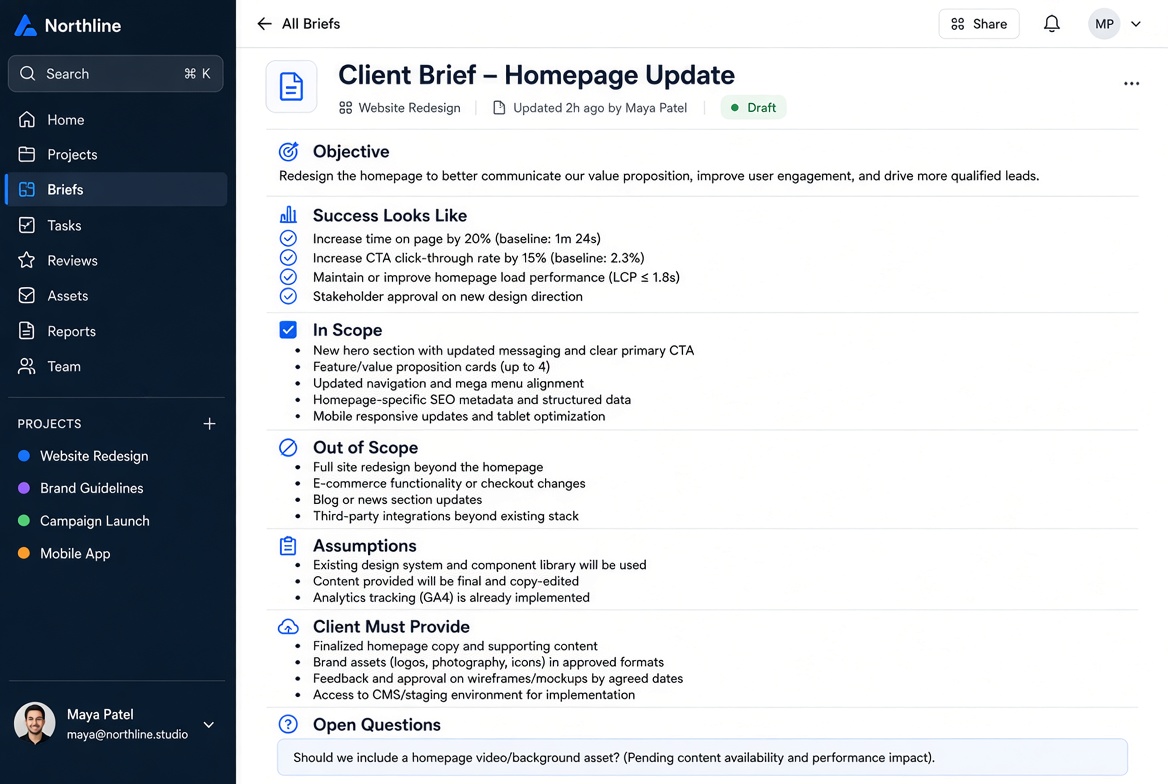Click 'Blog or news section updates'

click(397, 499)
